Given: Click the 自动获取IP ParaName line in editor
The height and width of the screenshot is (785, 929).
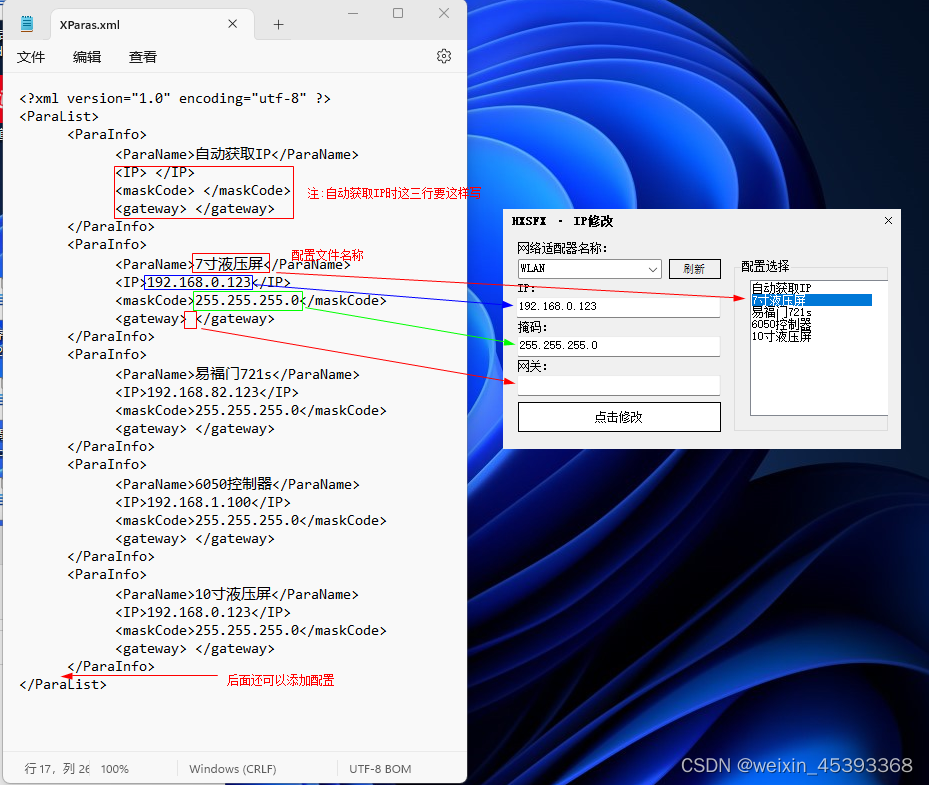Looking at the screenshot, I should 237,155.
